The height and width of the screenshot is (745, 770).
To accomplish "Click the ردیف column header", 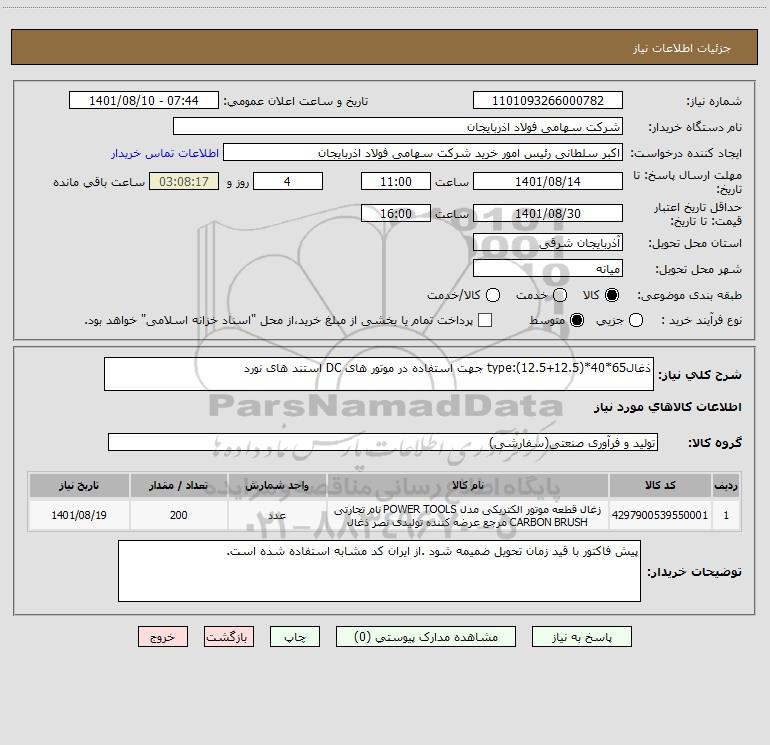I will [726, 485].
